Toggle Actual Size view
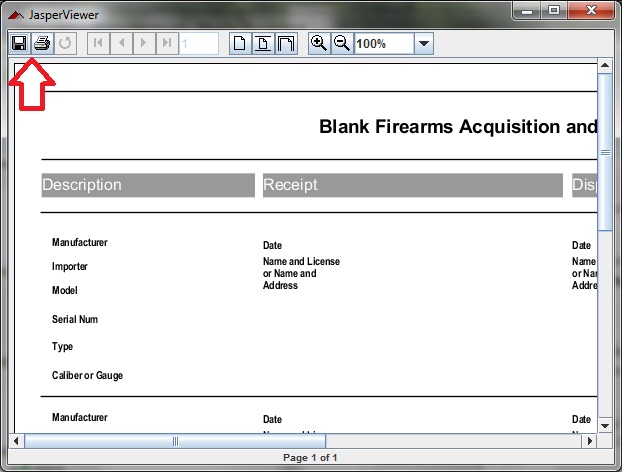Screen dimensions: 622x472 tap(240, 43)
